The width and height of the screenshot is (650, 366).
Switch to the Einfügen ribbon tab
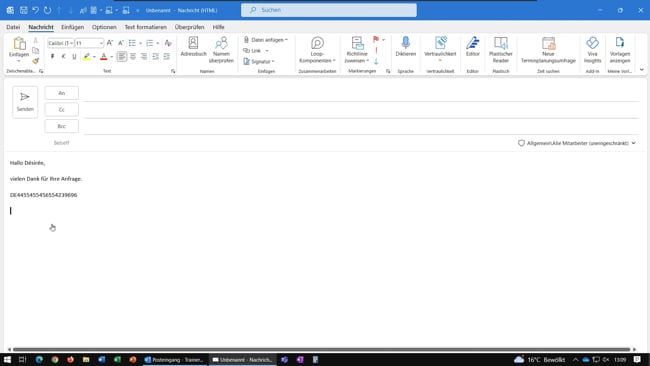coord(73,27)
